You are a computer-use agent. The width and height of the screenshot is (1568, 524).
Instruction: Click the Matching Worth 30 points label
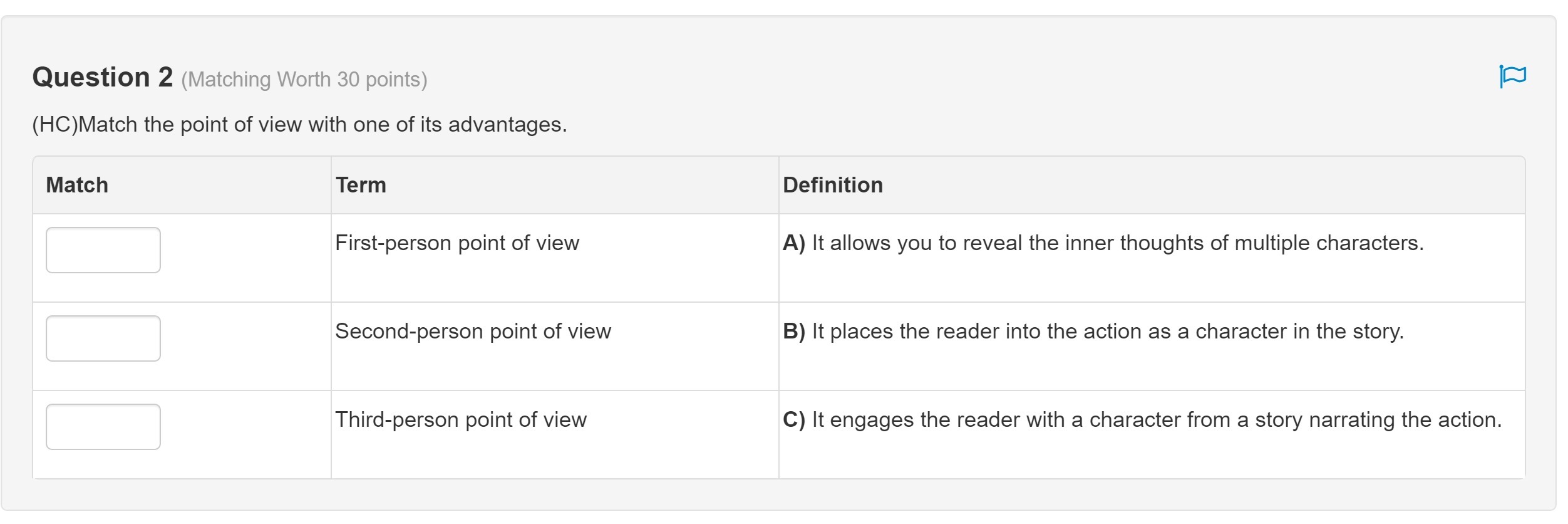[x=304, y=80]
